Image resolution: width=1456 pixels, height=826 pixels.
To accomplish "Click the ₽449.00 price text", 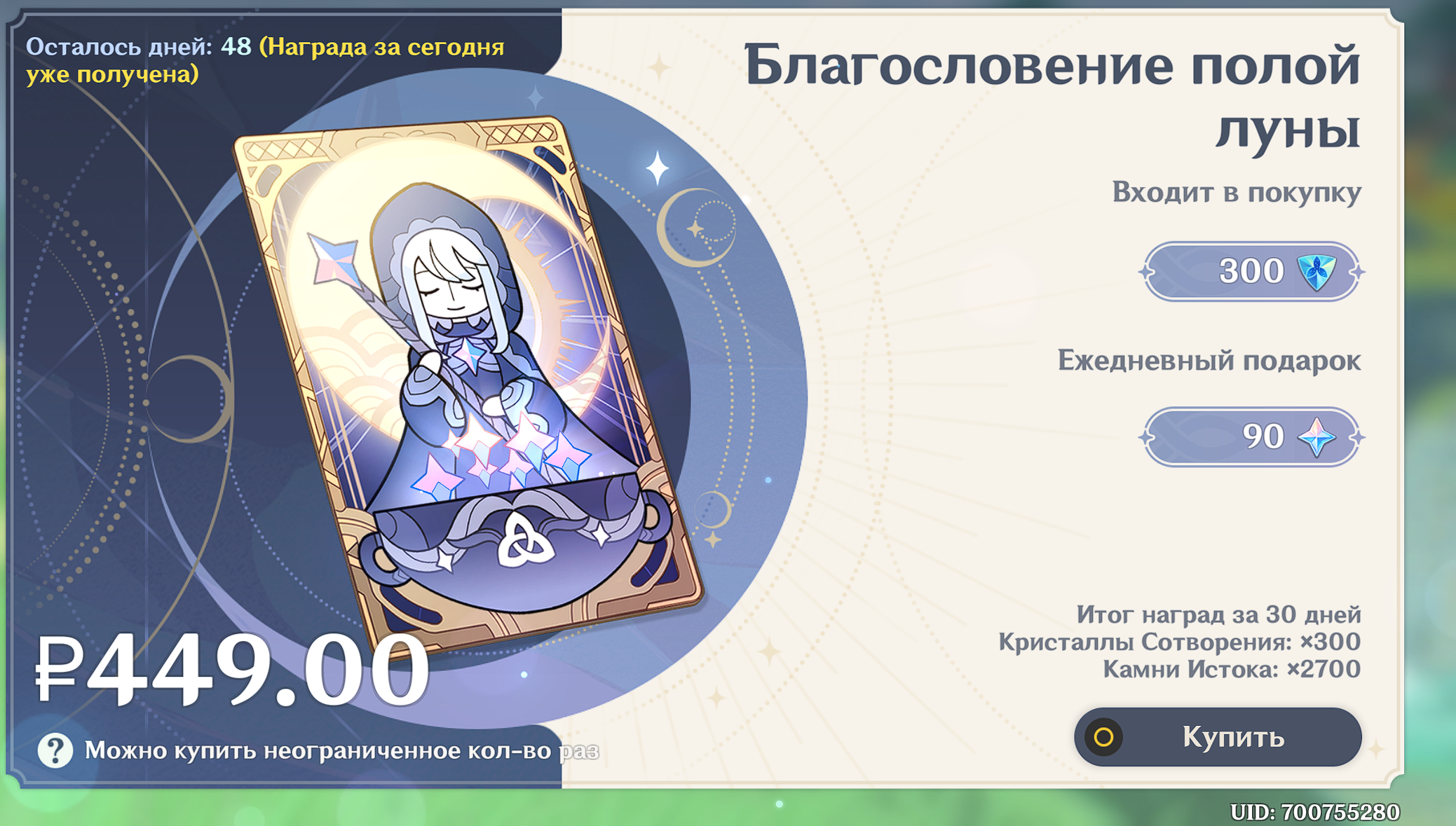I will 232,668.
